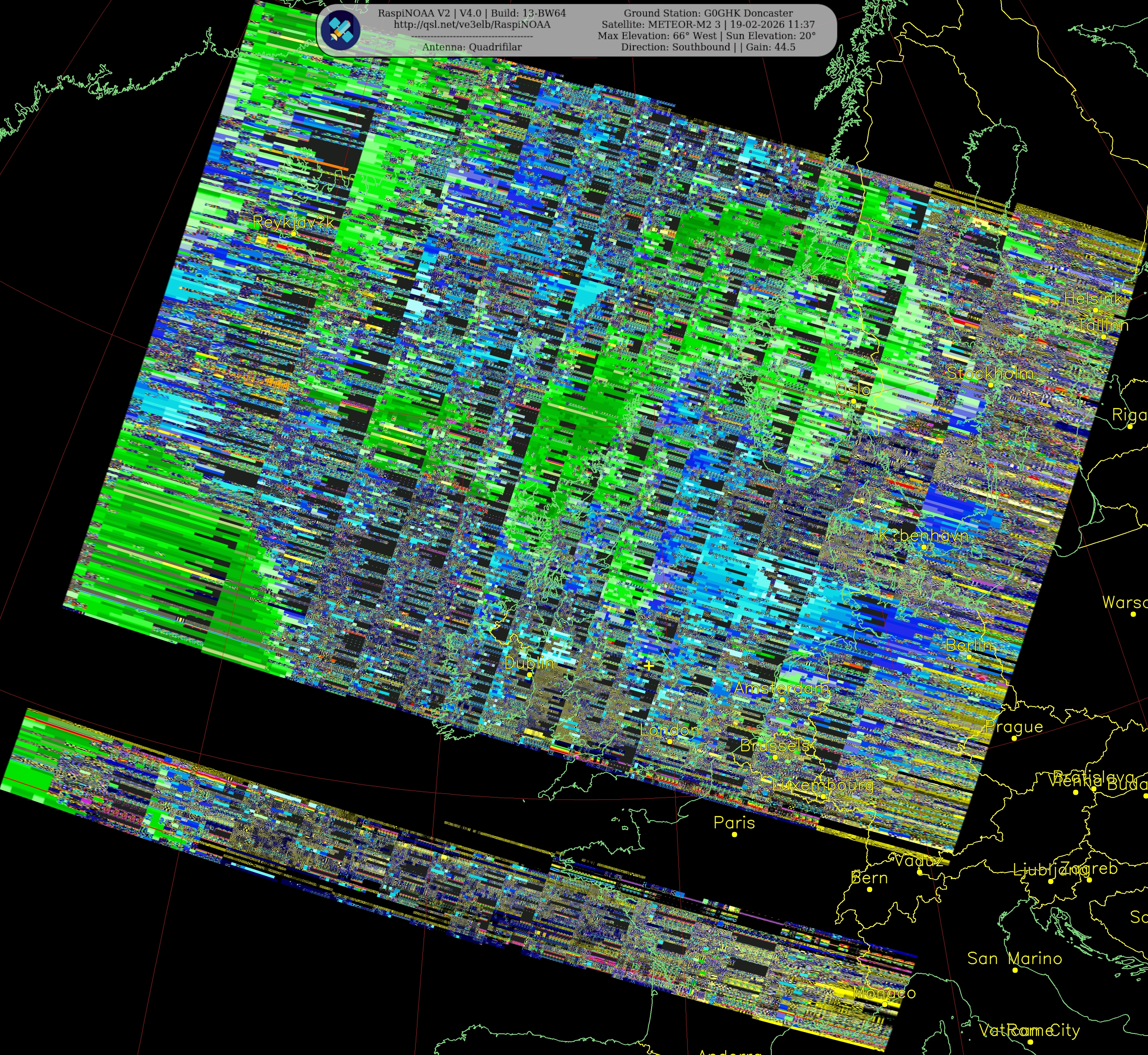Screen dimensions: 1148x1055
Task: Click the yellow ground station cross marker
Action: tap(649, 666)
